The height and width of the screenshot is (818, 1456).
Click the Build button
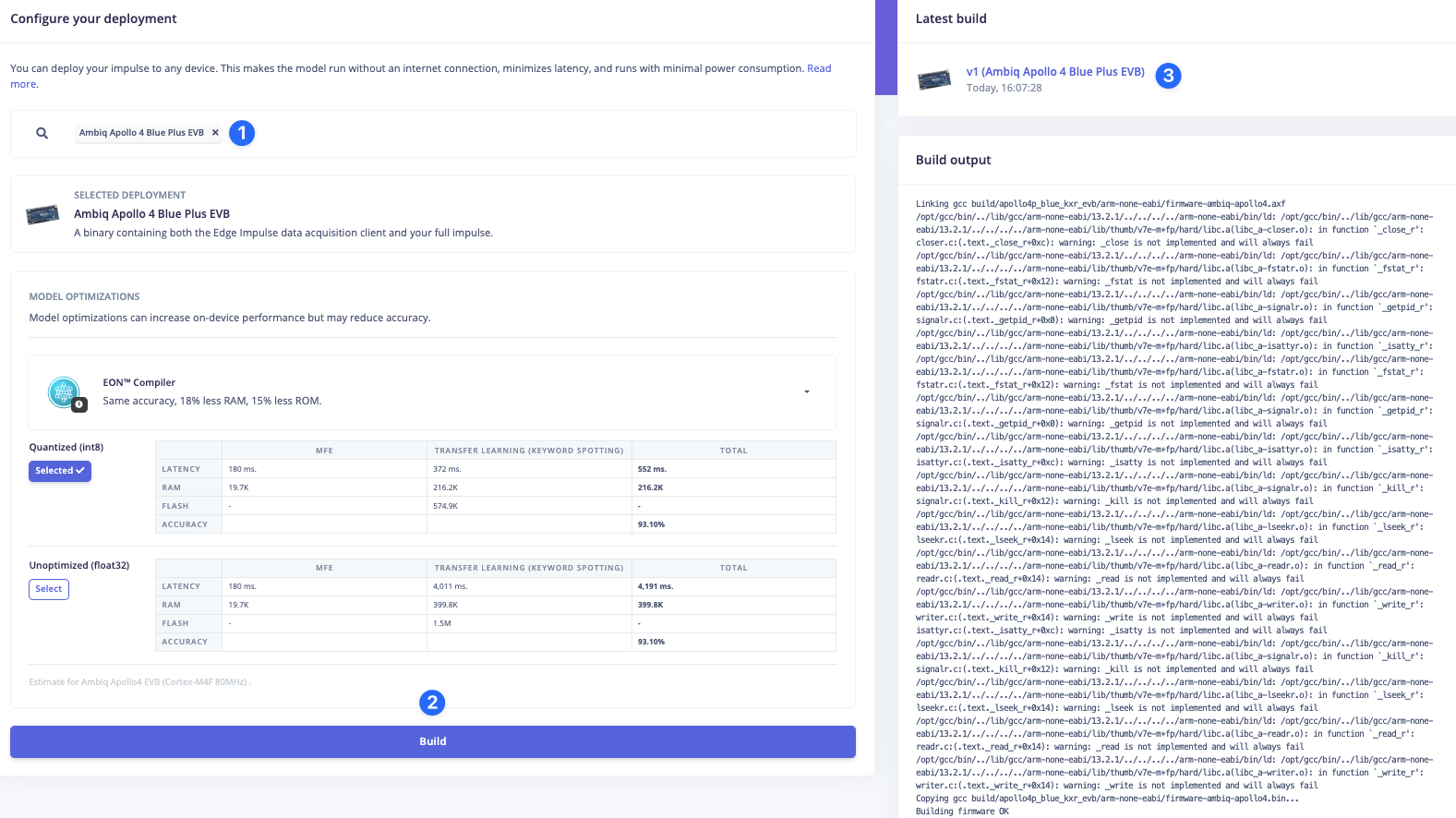pos(433,741)
